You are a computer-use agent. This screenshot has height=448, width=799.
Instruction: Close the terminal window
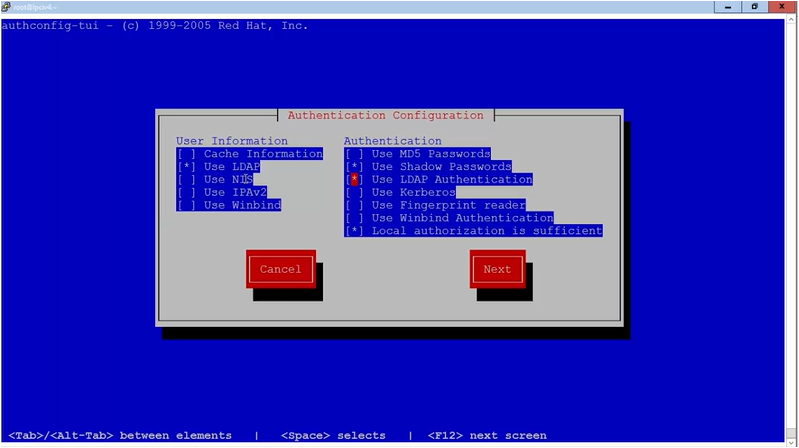click(782, 6)
